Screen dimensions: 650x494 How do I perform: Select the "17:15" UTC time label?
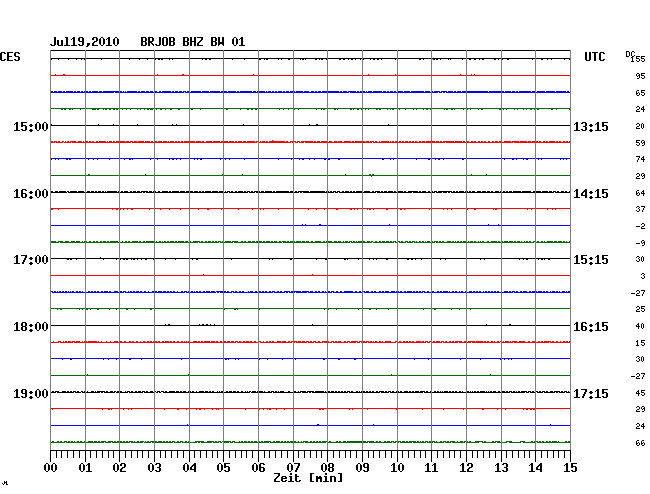(x=591, y=393)
